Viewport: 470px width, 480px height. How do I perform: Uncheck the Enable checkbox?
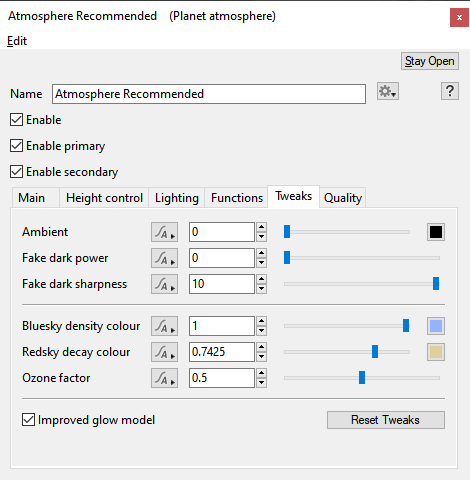16,120
